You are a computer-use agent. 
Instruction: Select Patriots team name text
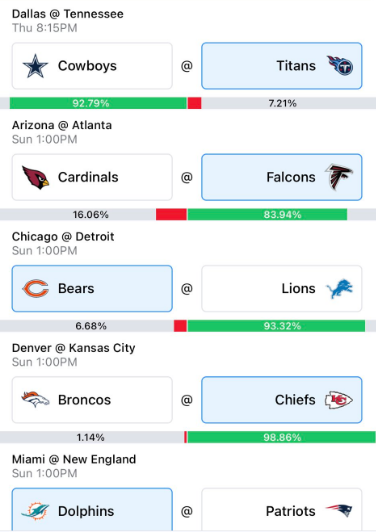coord(290,511)
